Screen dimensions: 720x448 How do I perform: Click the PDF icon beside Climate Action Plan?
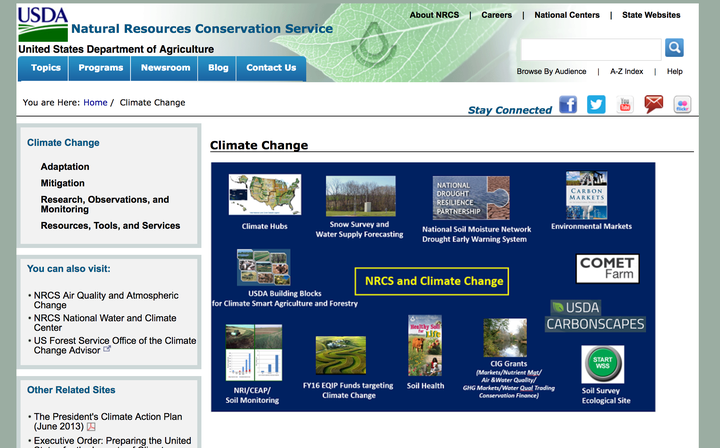coord(91,426)
